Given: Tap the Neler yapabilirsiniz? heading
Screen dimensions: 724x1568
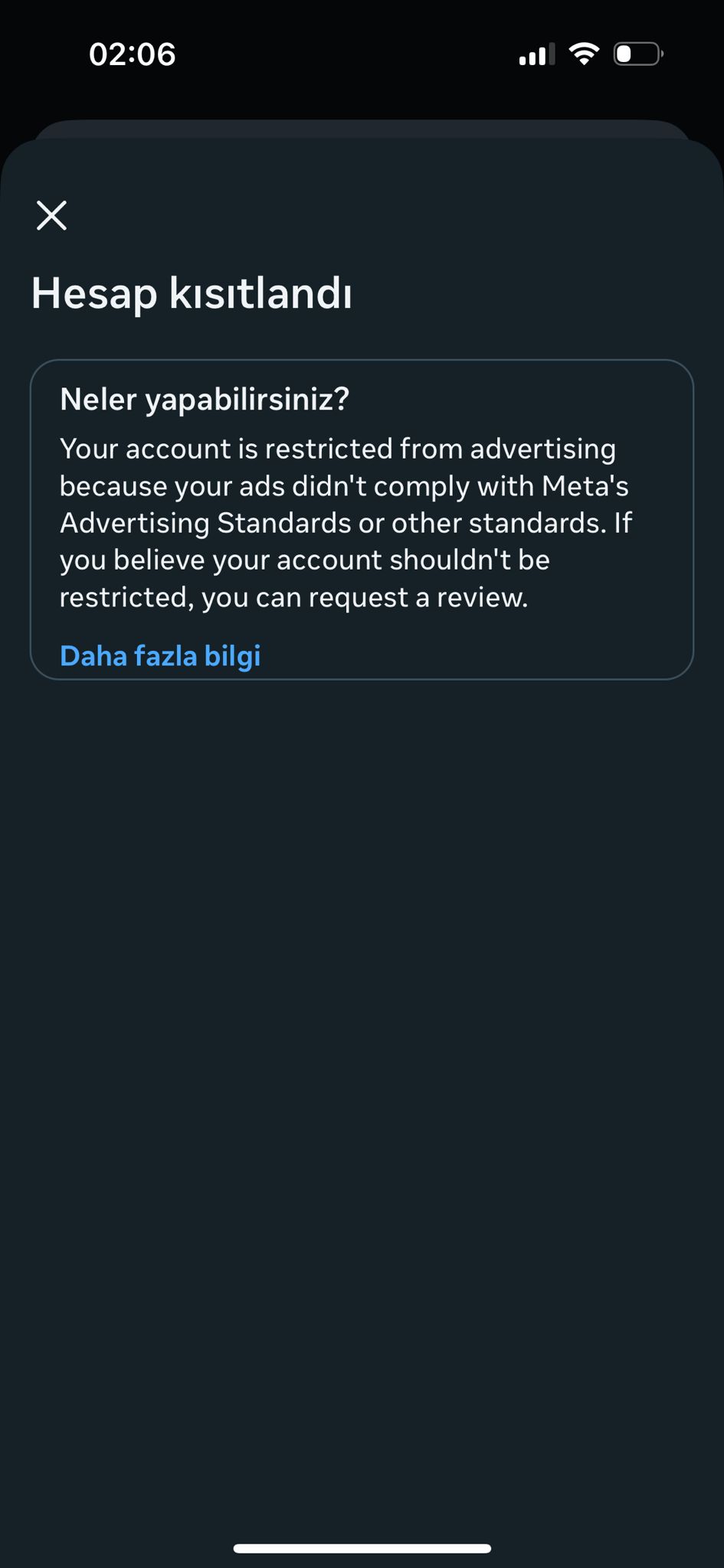Looking at the screenshot, I should pyautogui.click(x=205, y=399).
